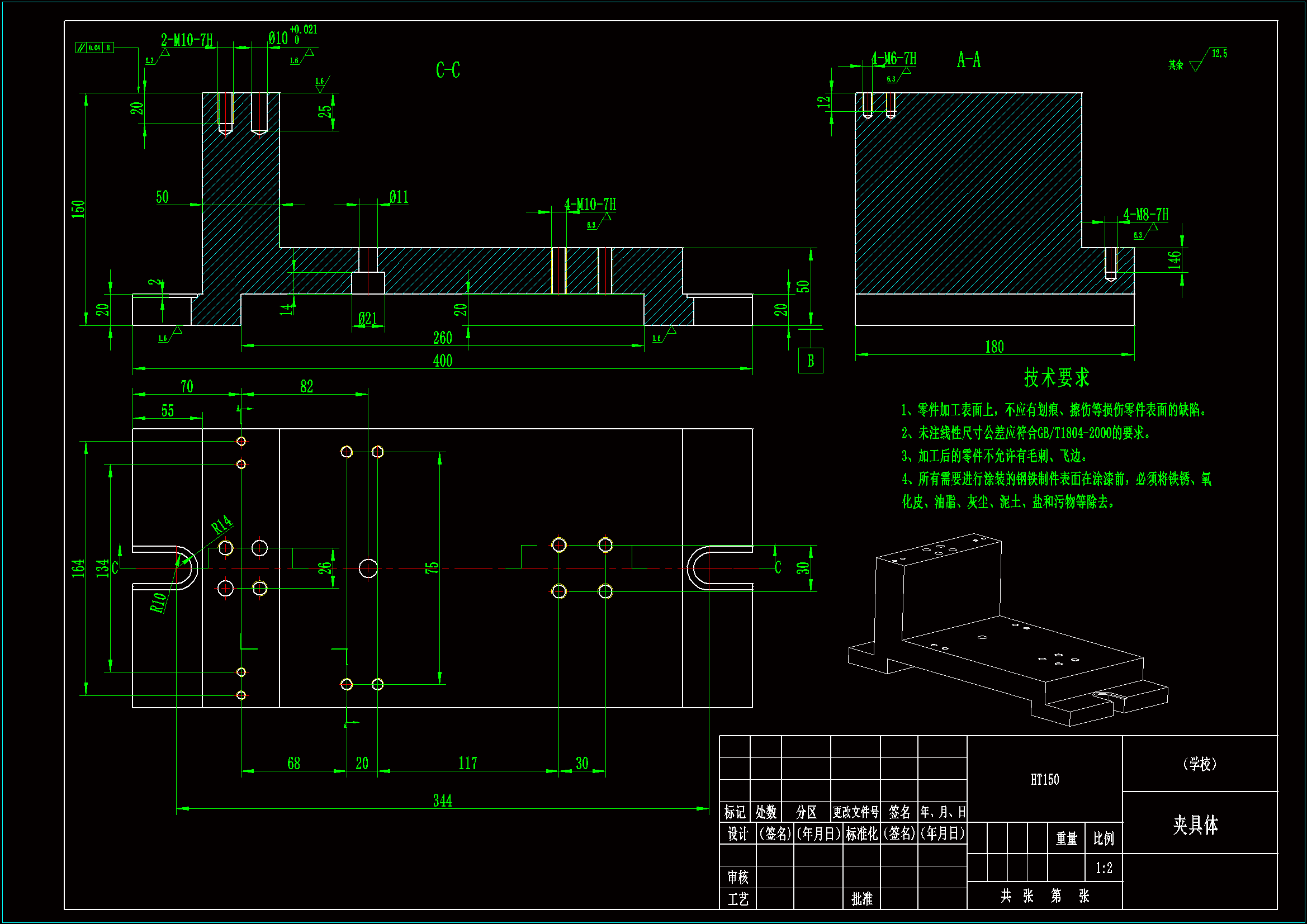Click the R10 radius dimension label

coord(158,602)
